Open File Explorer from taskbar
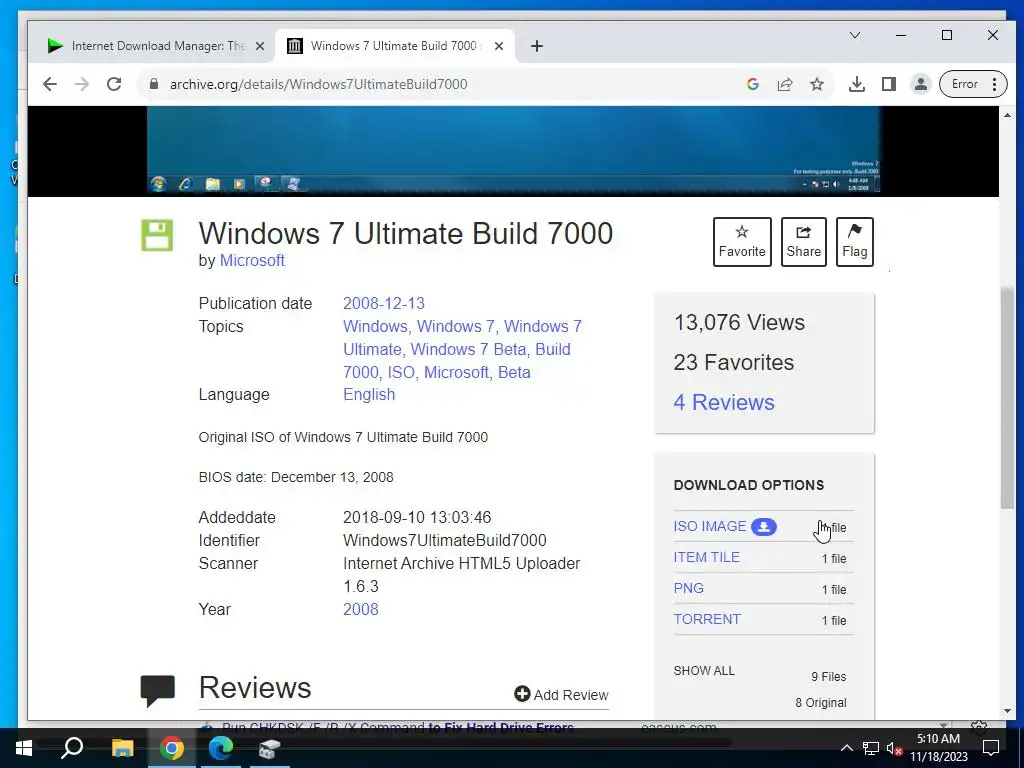The image size is (1024, 768). 122,748
